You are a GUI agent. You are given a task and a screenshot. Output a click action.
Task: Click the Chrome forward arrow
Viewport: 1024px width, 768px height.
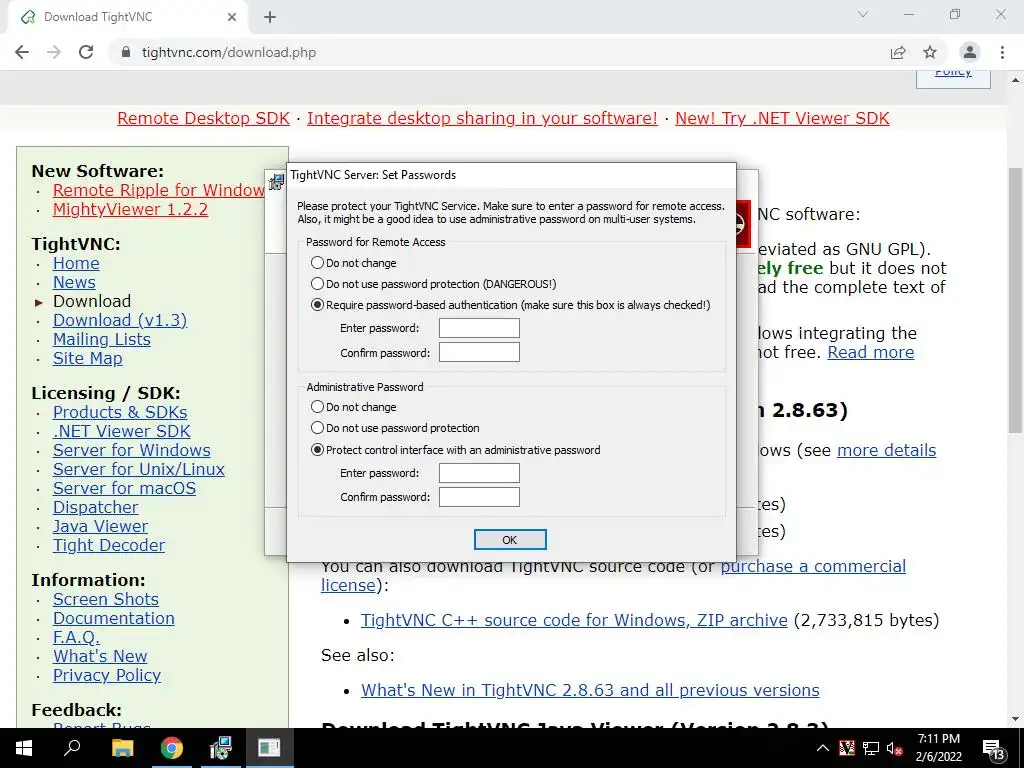54,52
